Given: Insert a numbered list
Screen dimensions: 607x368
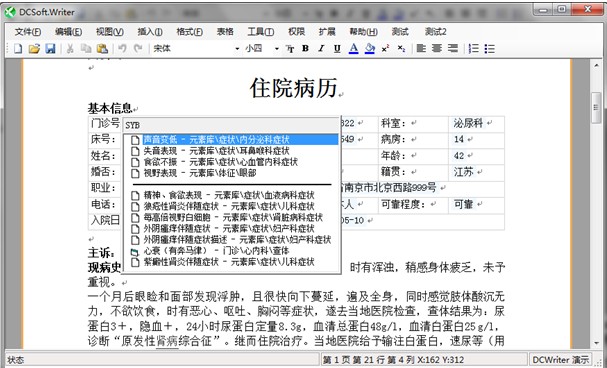Looking at the screenshot, I should pos(473,49).
